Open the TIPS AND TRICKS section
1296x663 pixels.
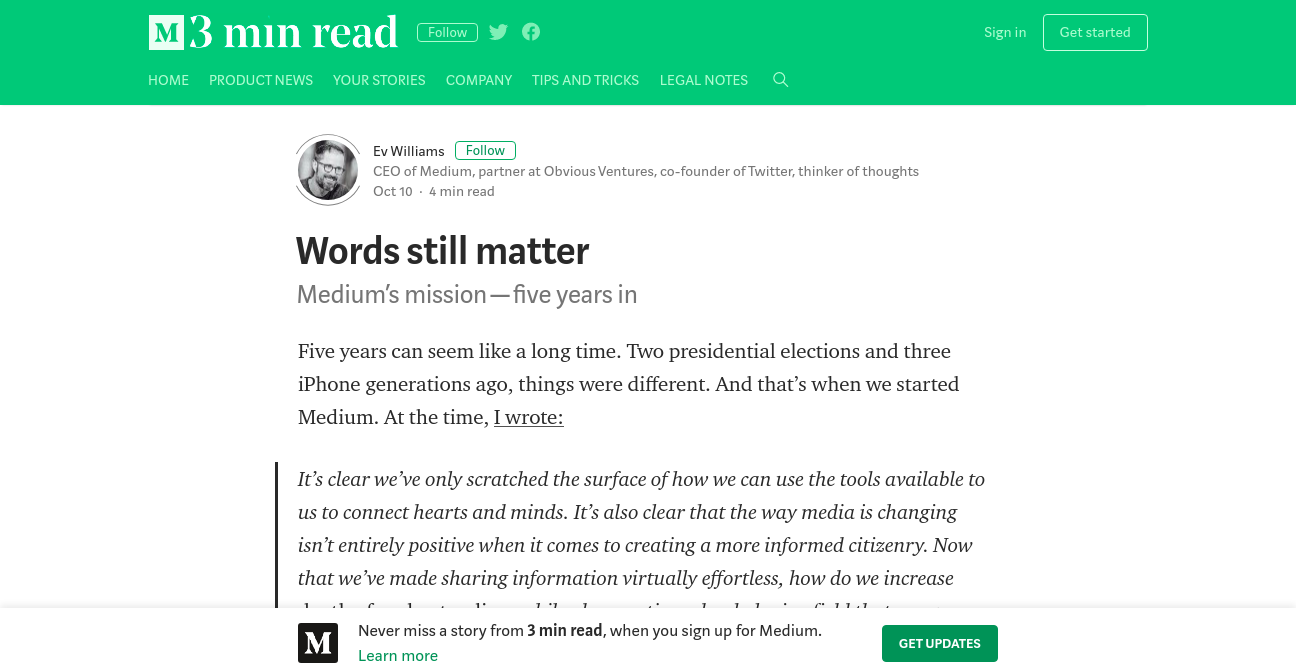point(585,80)
